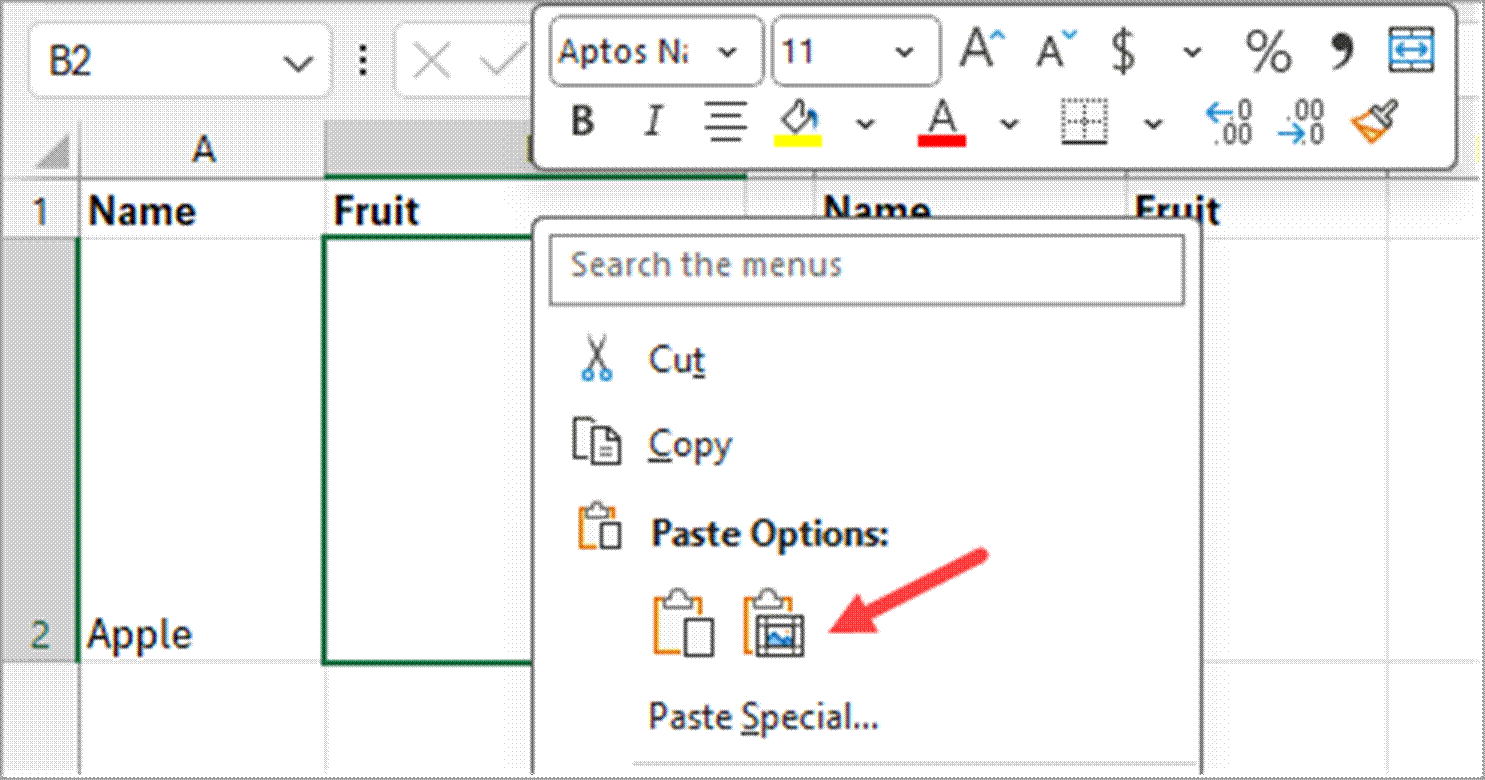The height and width of the screenshot is (780, 1485).
Task: Click the default Paste option icon
Action: coord(684,626)
